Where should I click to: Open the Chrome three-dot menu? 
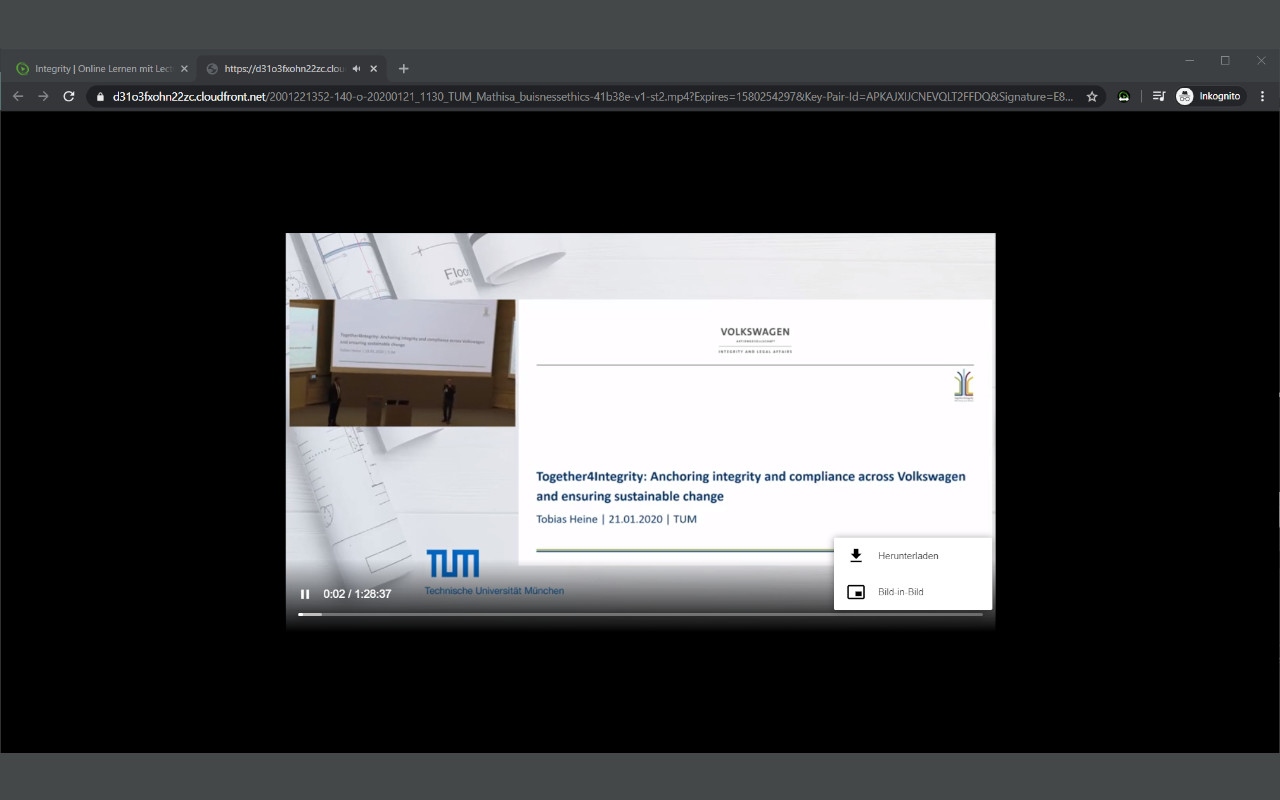(1262, 97)
